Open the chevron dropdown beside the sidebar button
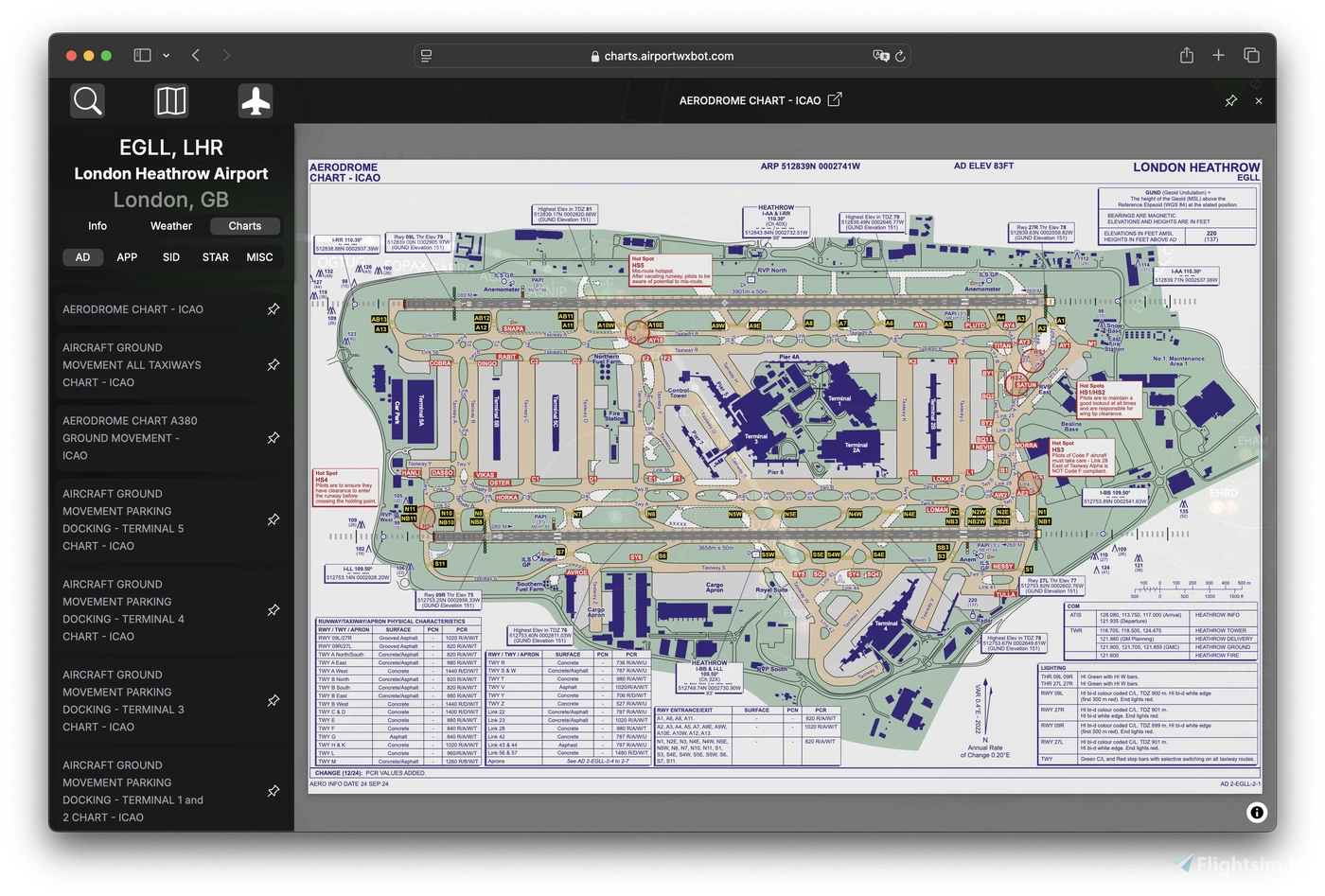Screen dimensions: 1325x896 click(x=166, y=55)
